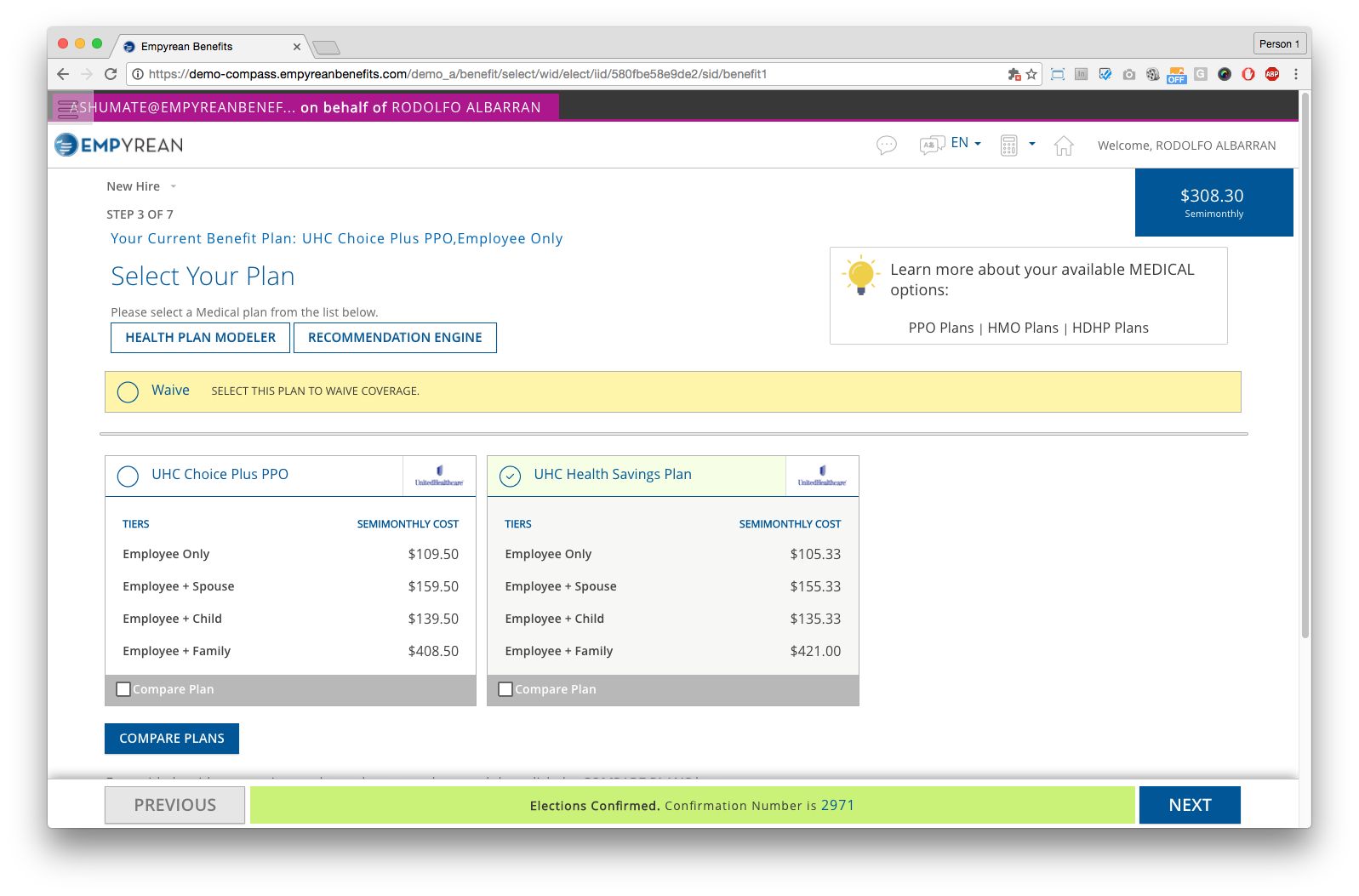Bookmark this page with the star icon
The width and height of the screenshot is (1359, 896).
pyautogui.click(x=1031, y=74)
